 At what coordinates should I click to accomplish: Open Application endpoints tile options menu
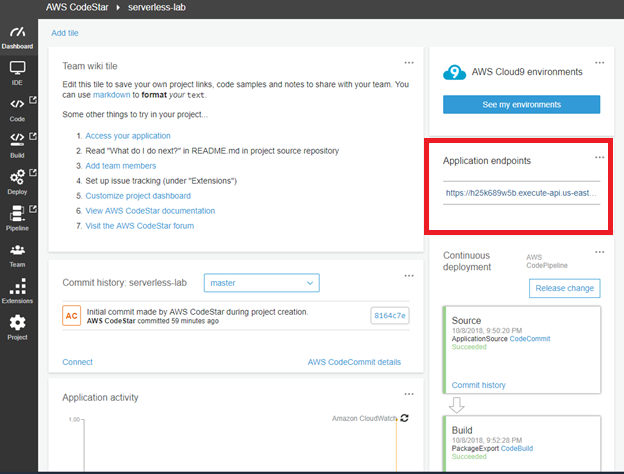[599, 157]
